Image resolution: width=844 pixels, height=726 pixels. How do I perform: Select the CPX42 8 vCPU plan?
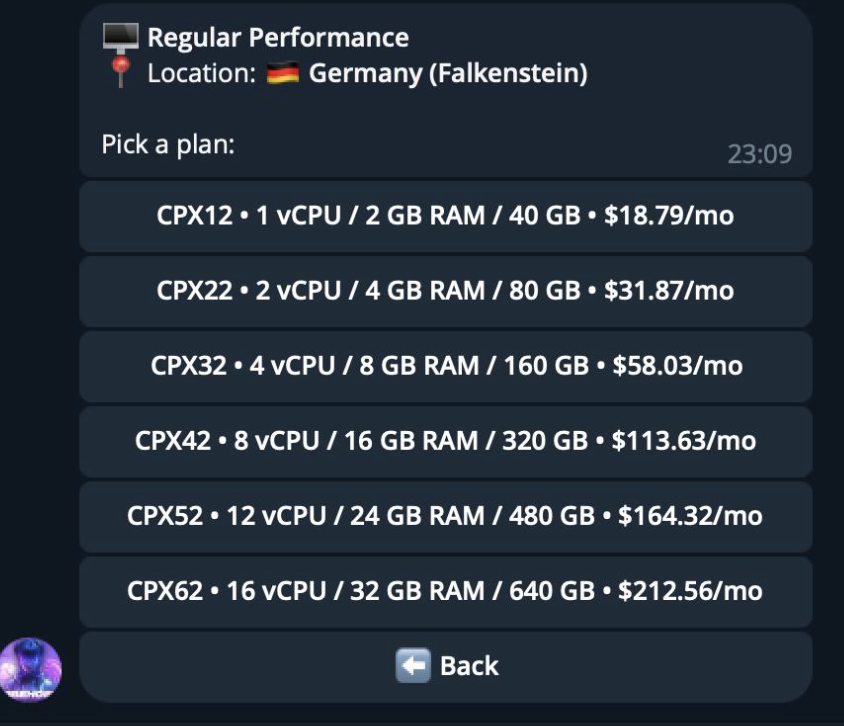coord(446,441)
